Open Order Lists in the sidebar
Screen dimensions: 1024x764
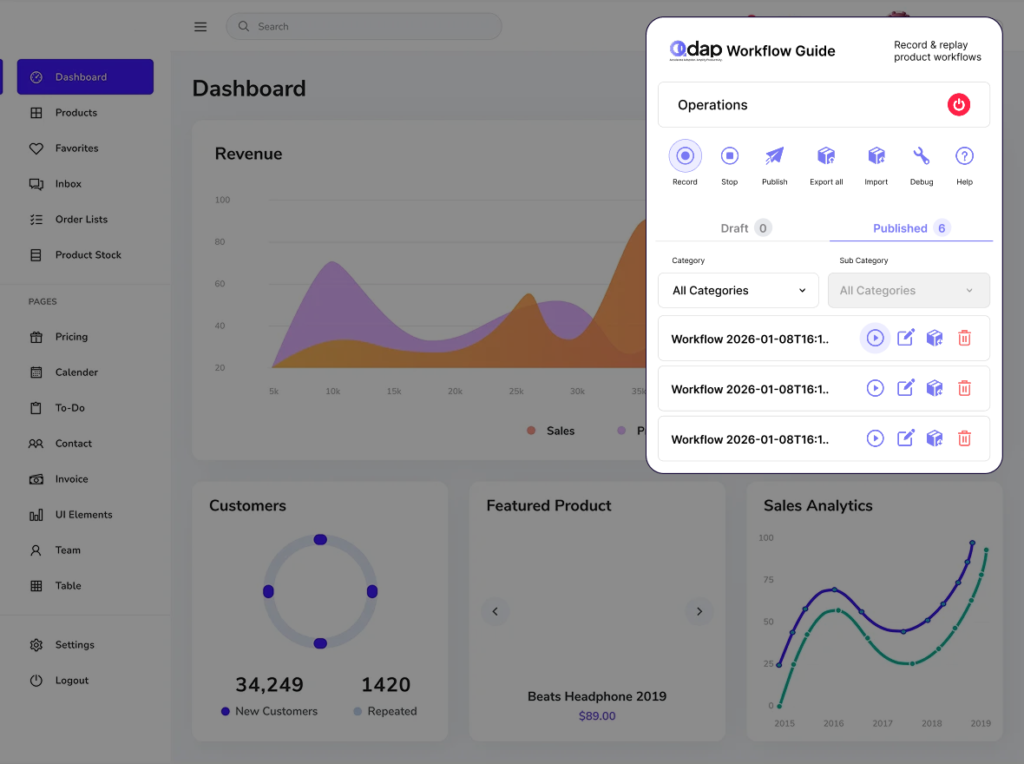point(81,219)
